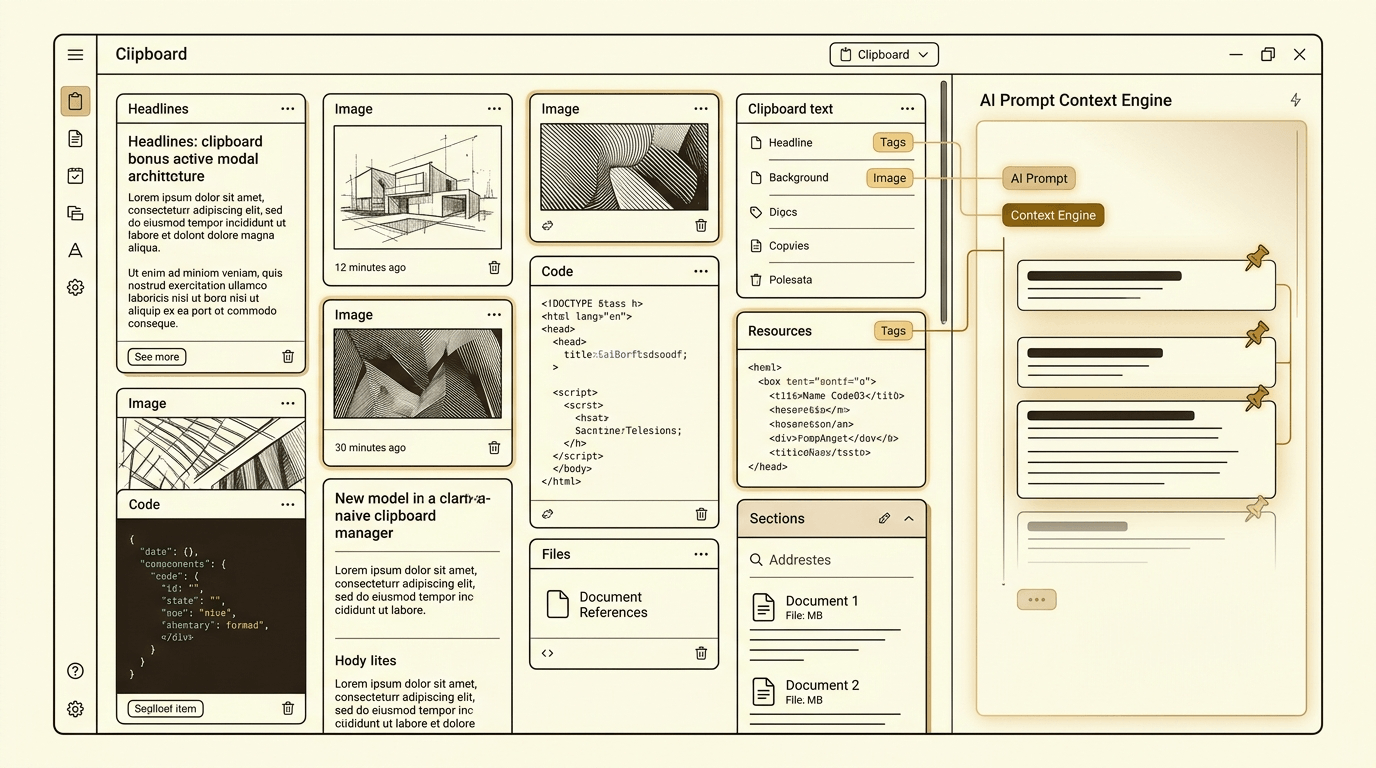Open the Headlines card options menu
The image size is (1376, 768).
288,109
